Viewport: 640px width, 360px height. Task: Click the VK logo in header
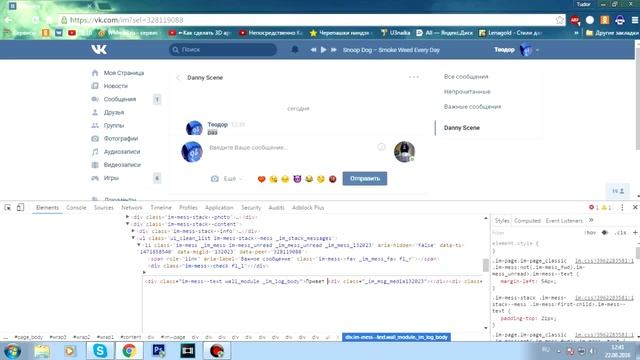coord(99,49)
